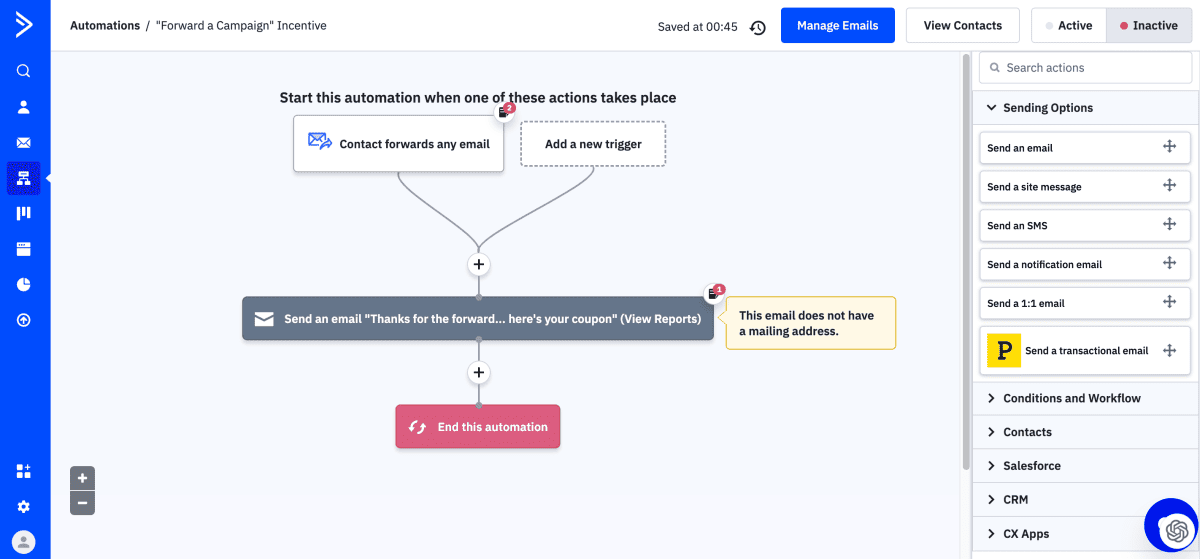1200x559 pixels.
Task: Collapse the Sending Options section
Action: 1047,108
